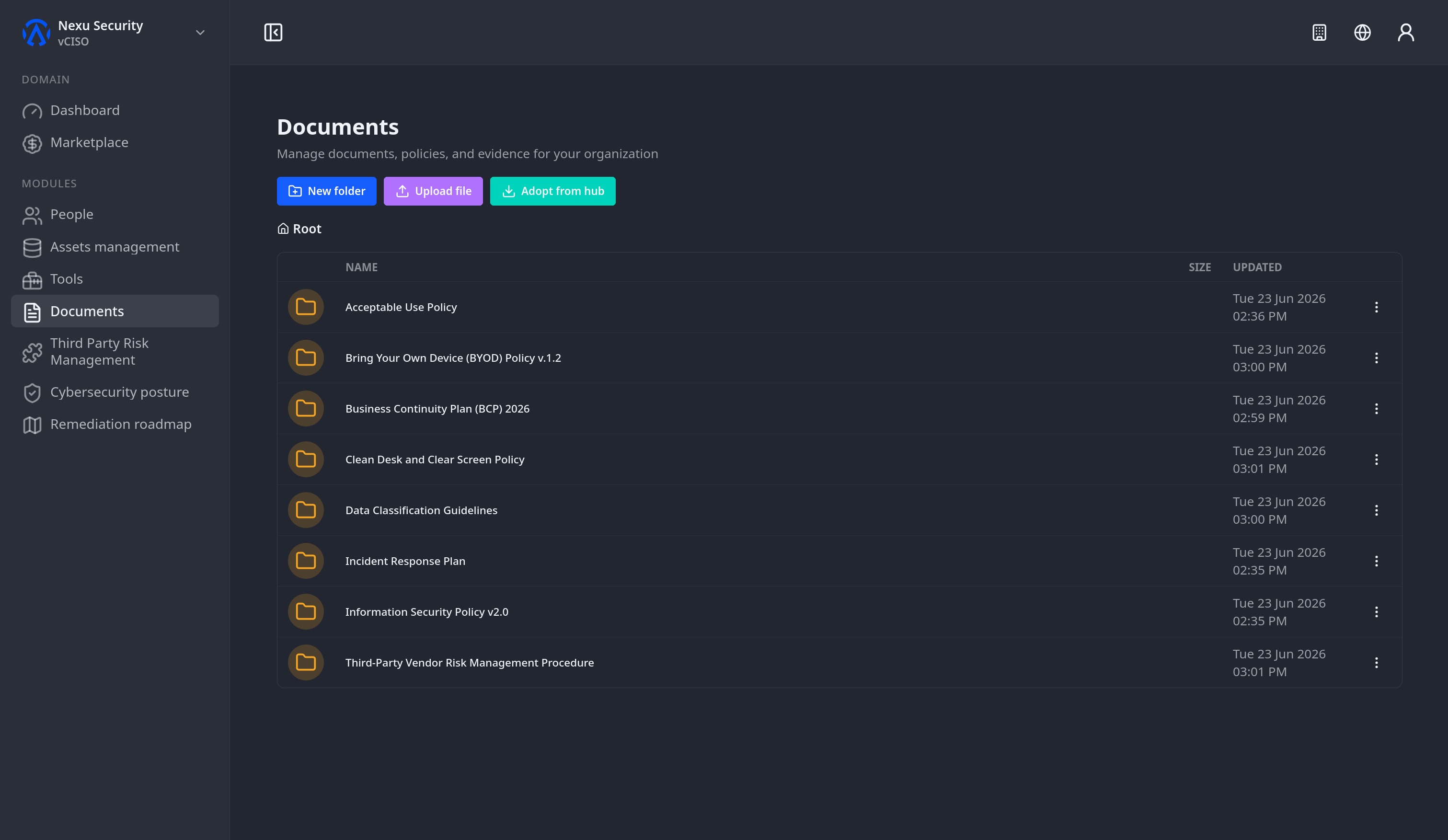Image resolution: width=1448 pixels, height=840 pixels.
Task: Open the organization building icon in header
Action: (x=1319, y=32)
